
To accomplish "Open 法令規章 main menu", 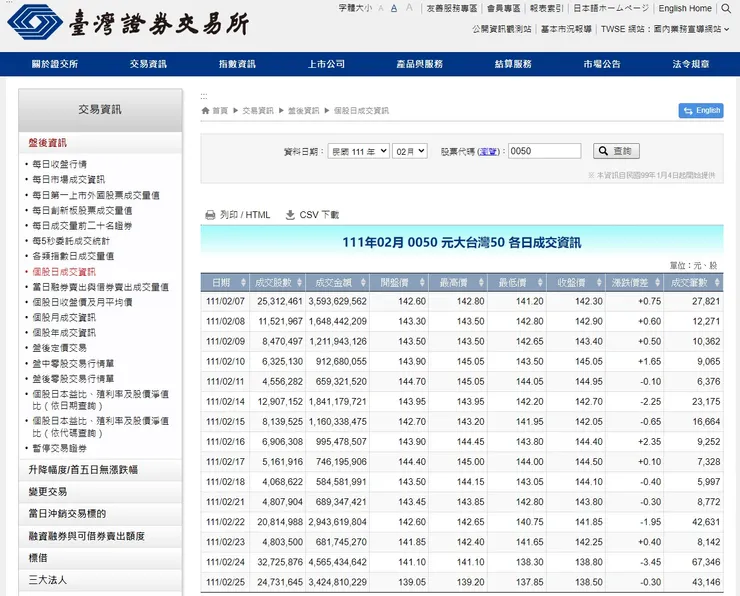I will click(x=691, y=64).
